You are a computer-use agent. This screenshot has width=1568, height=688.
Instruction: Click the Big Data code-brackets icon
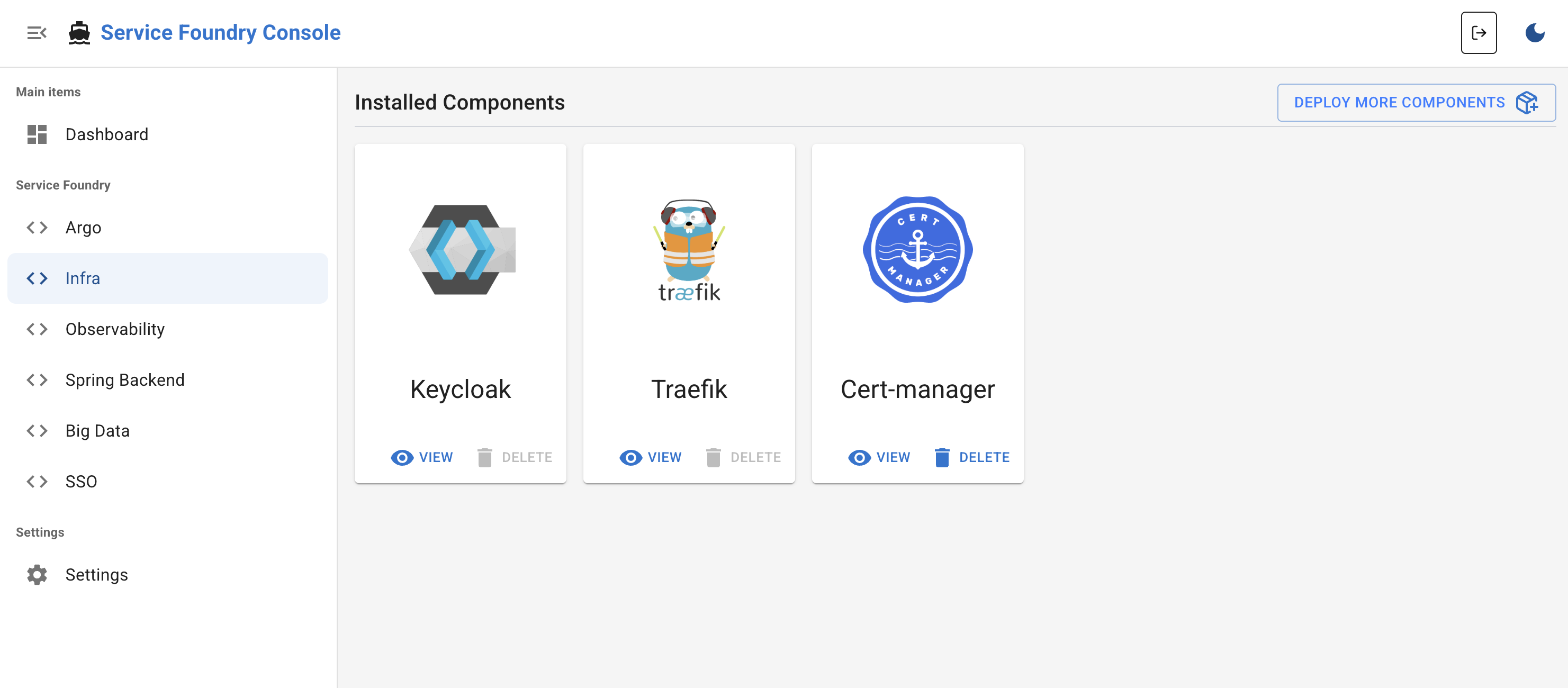click(x=37, y=431)
